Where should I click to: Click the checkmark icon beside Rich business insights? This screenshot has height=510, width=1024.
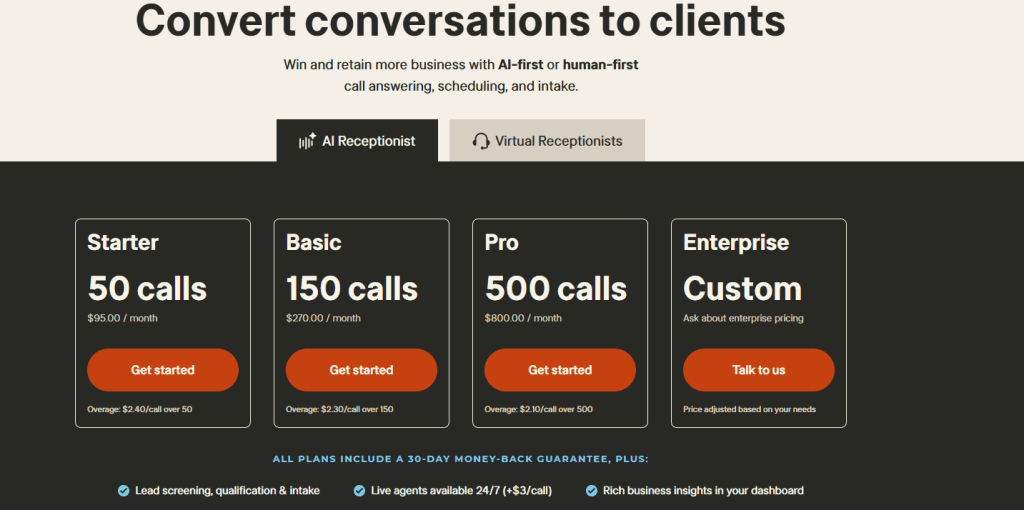591,490
